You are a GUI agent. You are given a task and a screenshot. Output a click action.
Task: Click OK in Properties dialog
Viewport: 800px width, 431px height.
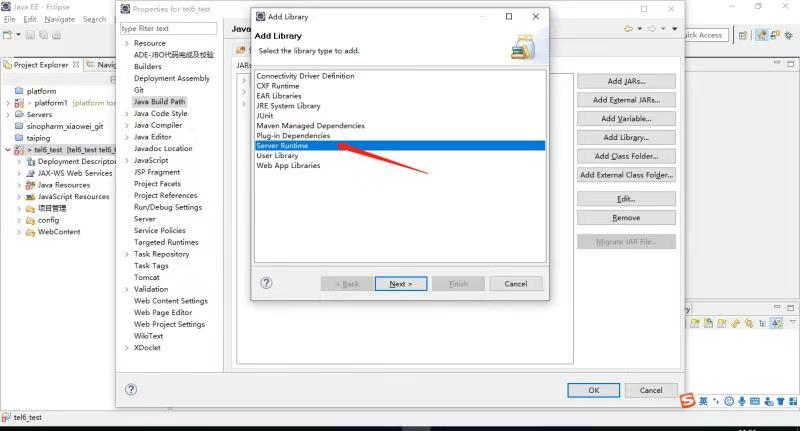[593, 390]
